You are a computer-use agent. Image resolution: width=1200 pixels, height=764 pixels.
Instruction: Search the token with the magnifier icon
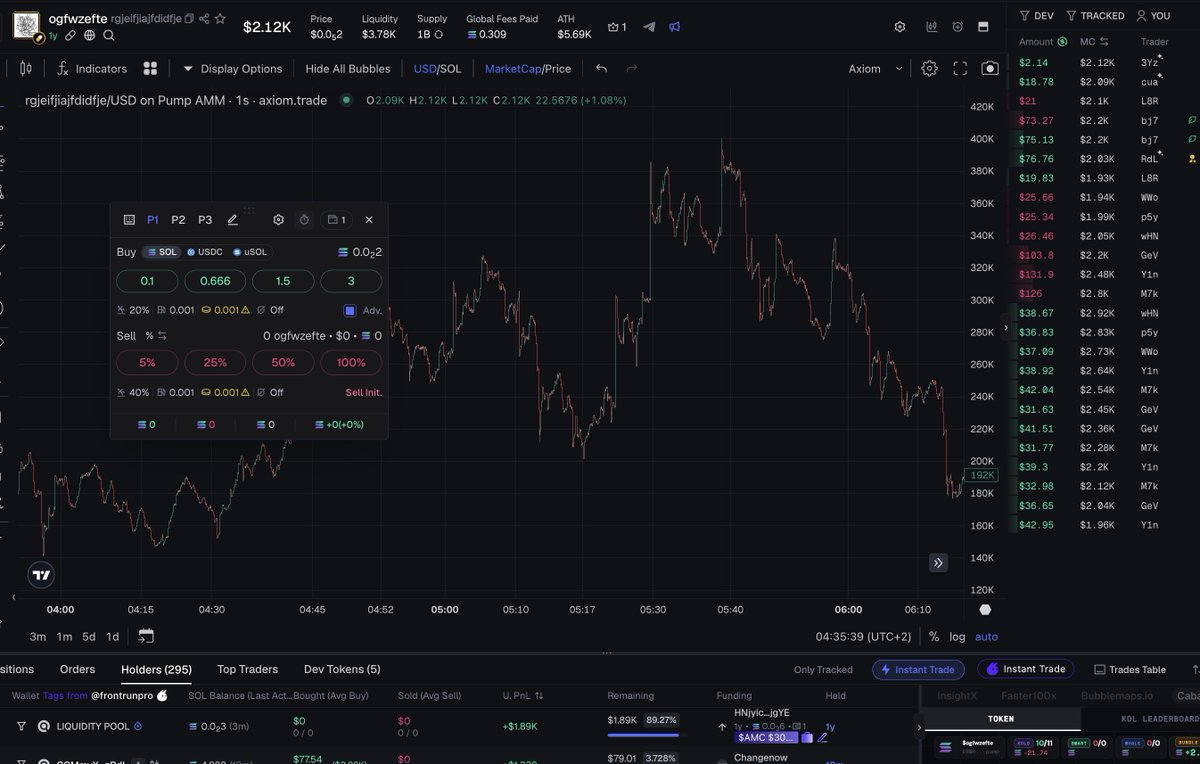click(x=108, y=35)
